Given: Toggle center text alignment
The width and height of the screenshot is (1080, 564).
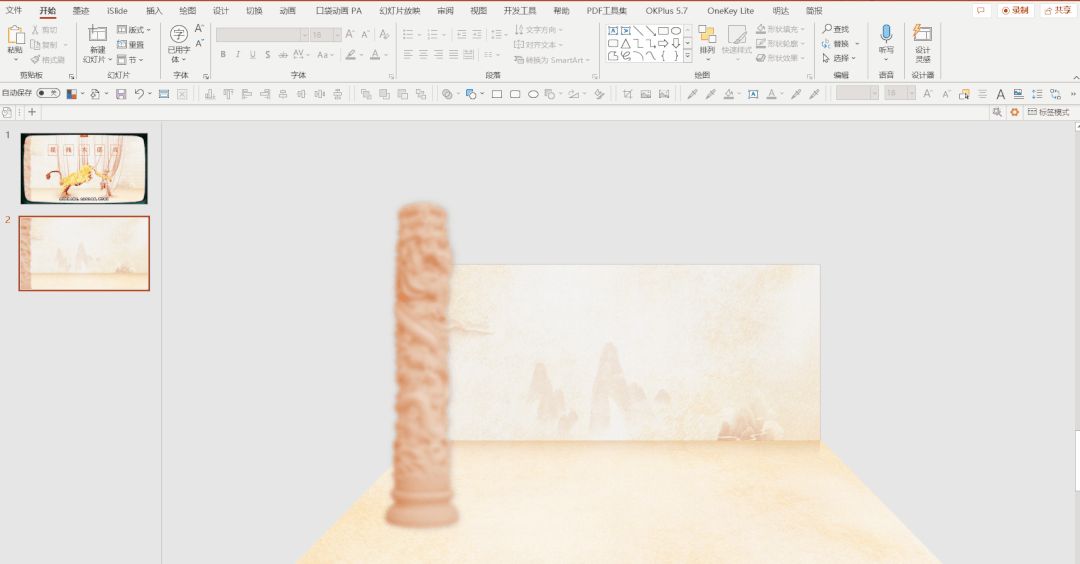Looking at the screenshot, I should point(424,54).
